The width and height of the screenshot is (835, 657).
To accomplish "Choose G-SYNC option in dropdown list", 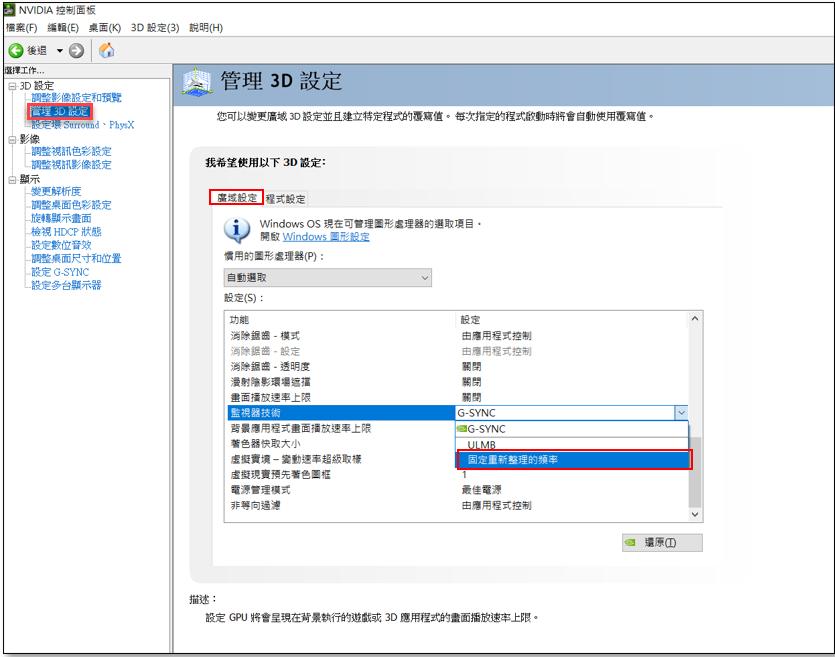I will (572, 429).
